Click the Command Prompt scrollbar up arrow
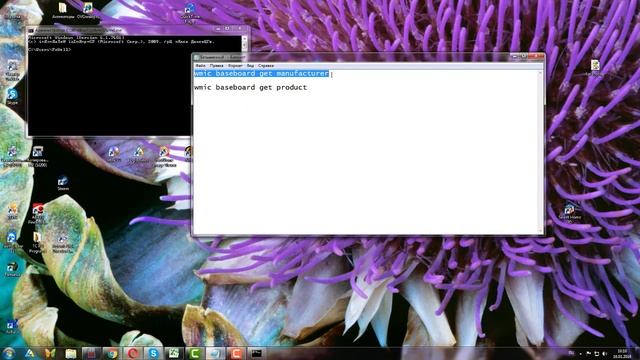Viewport: 640px width, 360px height. [x=244, y=38]
